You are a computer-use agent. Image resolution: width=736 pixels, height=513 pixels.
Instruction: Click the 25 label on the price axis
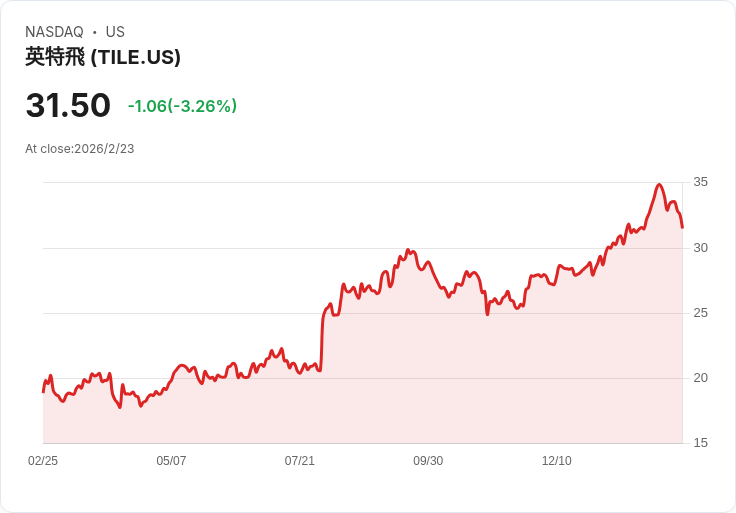click(701, 313)
